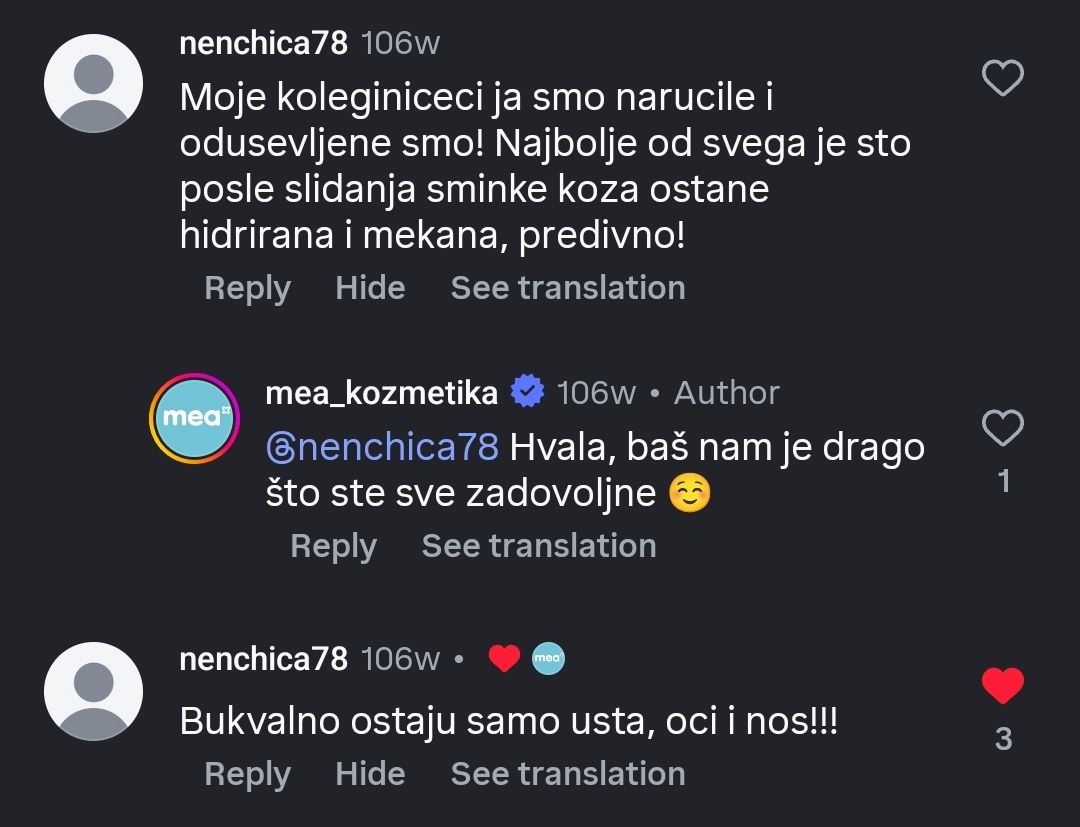
Task: Open mea_kozmetika profile picture
Action: tap(195, 418)
